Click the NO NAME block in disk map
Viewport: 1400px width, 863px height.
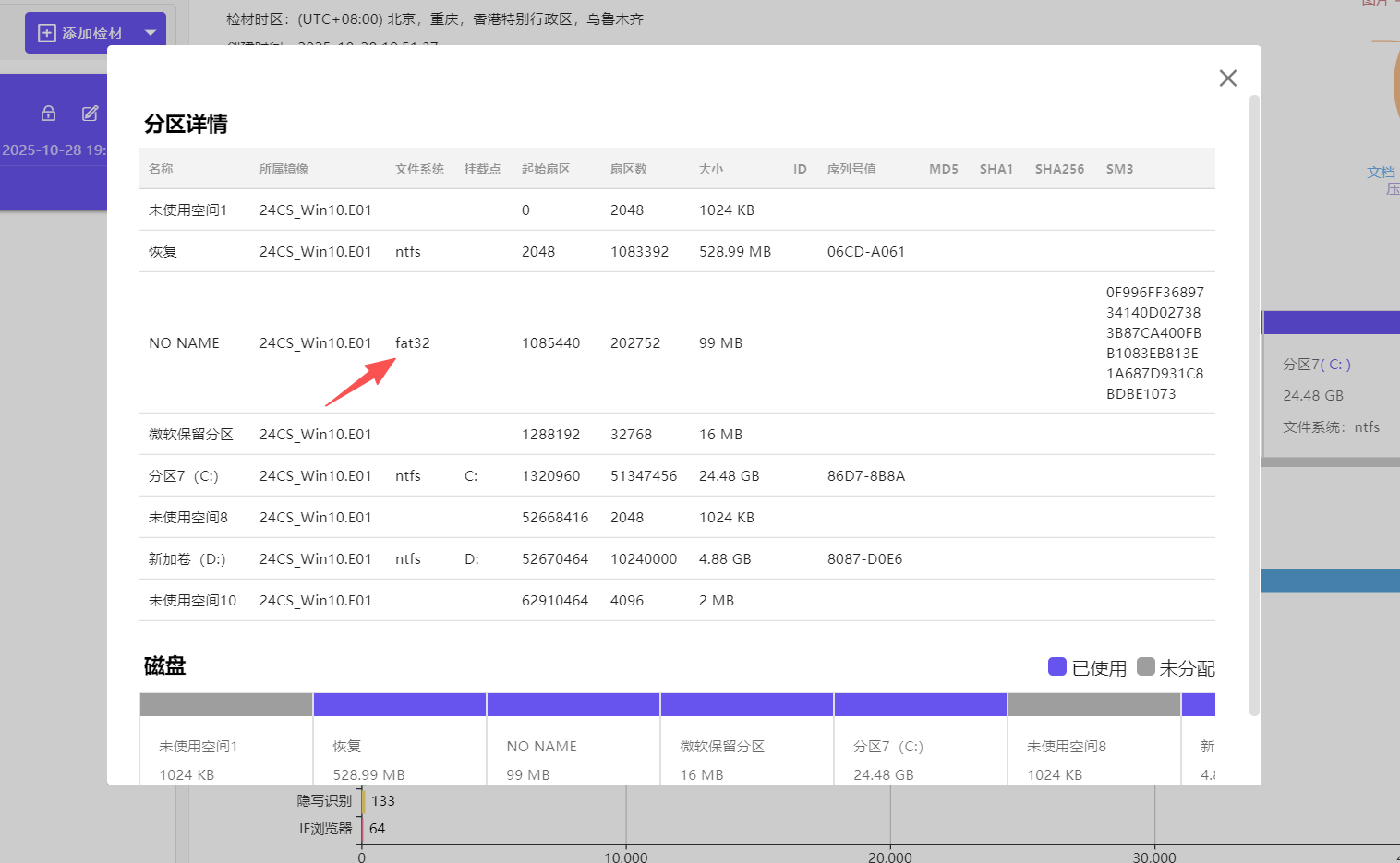click(x=573, y=748)
